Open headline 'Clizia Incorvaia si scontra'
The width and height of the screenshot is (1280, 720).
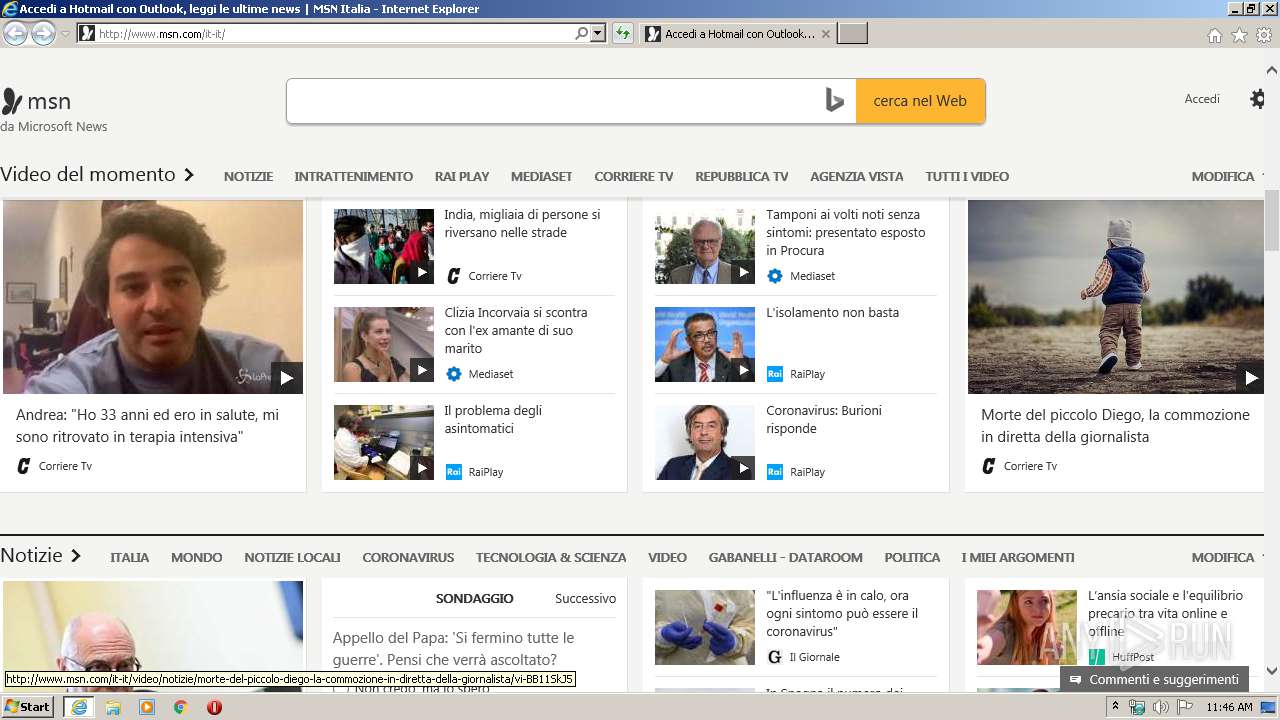point(516,331)
